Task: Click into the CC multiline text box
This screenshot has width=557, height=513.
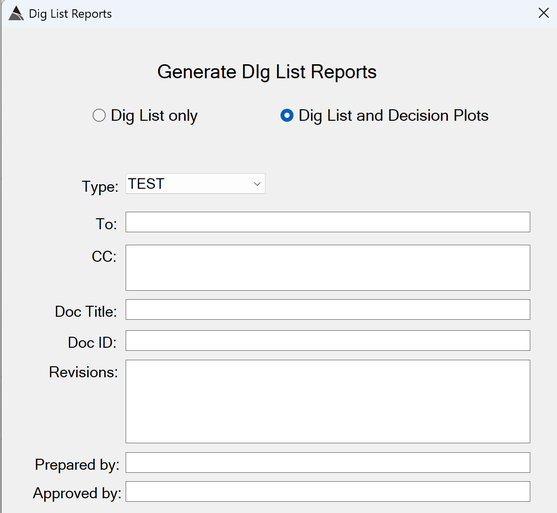Action: pos(328,268)
